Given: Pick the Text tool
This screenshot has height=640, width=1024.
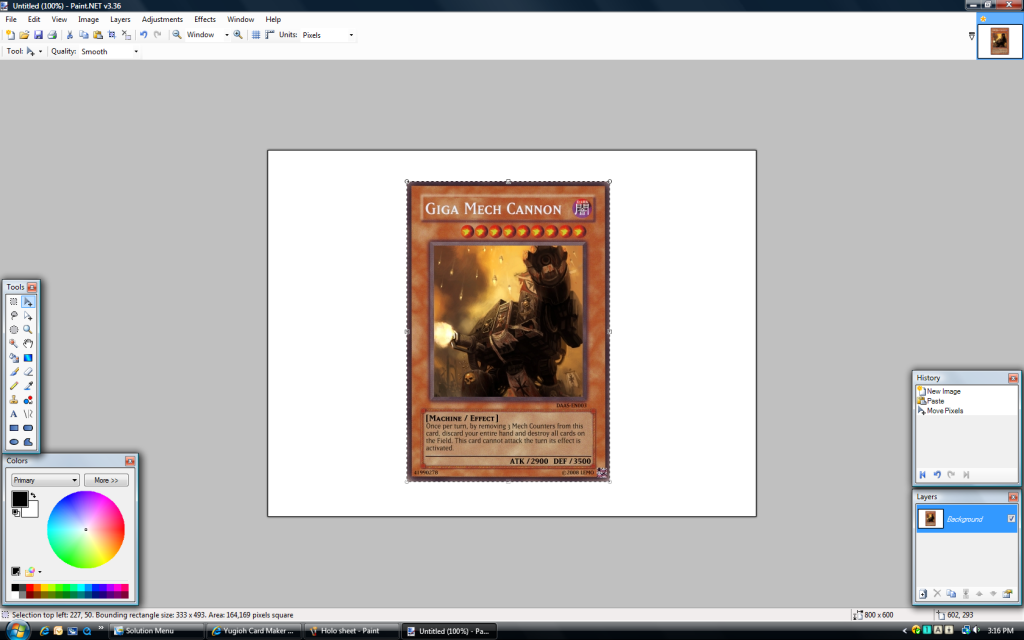Looking at the screenshot, I should (14, 413).
